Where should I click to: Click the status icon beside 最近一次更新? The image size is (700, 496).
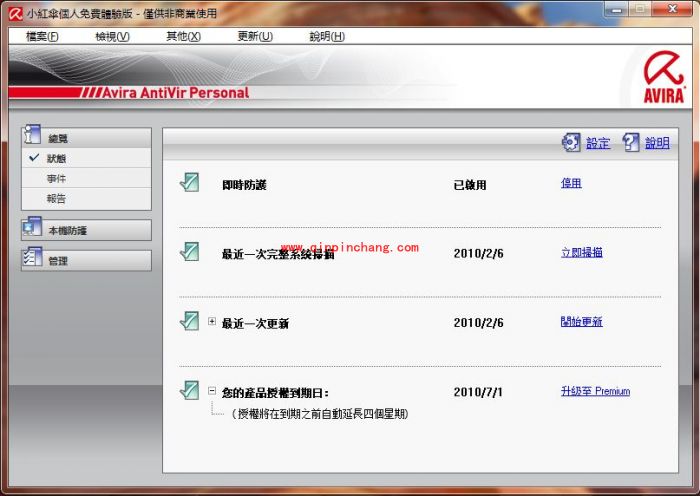pyautogui.click(x=189, y=322)
